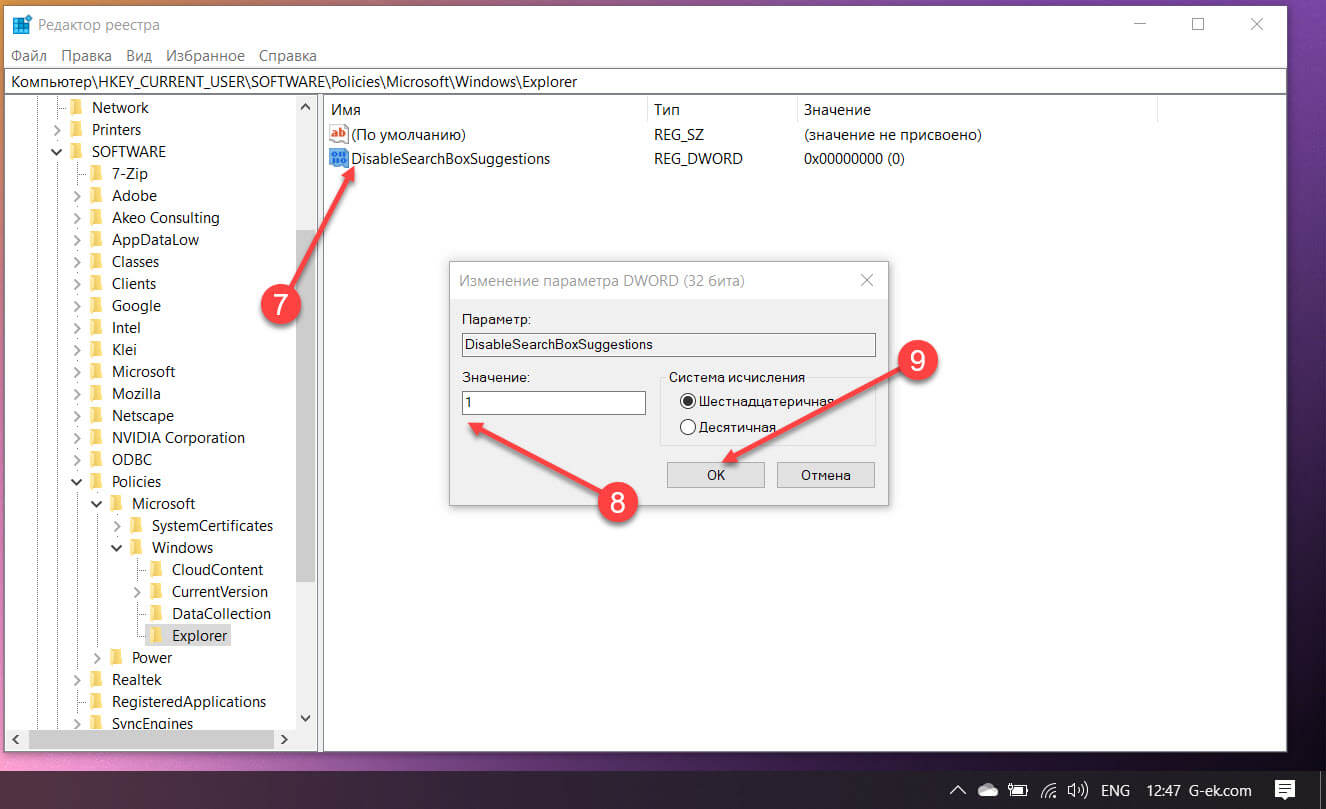
Task: Click the Параметр name field in dialog
Action: (668, 344)
